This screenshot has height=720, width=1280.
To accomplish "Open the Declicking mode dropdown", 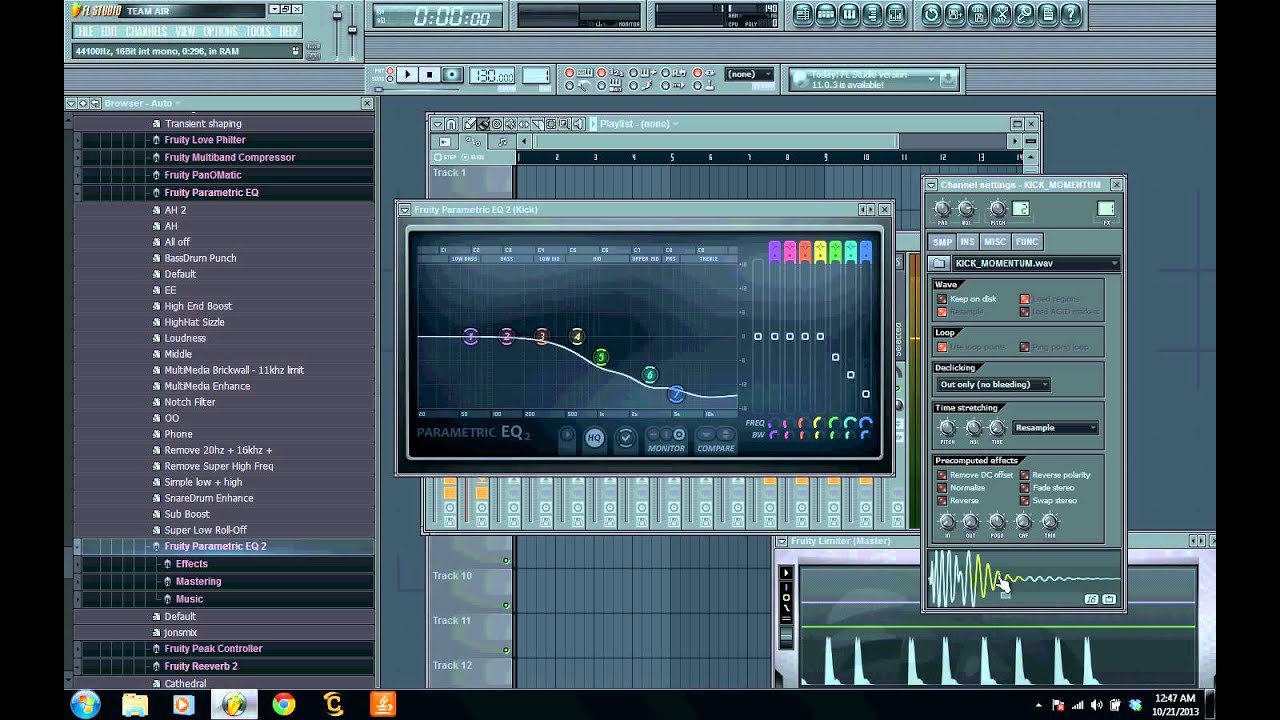I will [x=992, y=384].
